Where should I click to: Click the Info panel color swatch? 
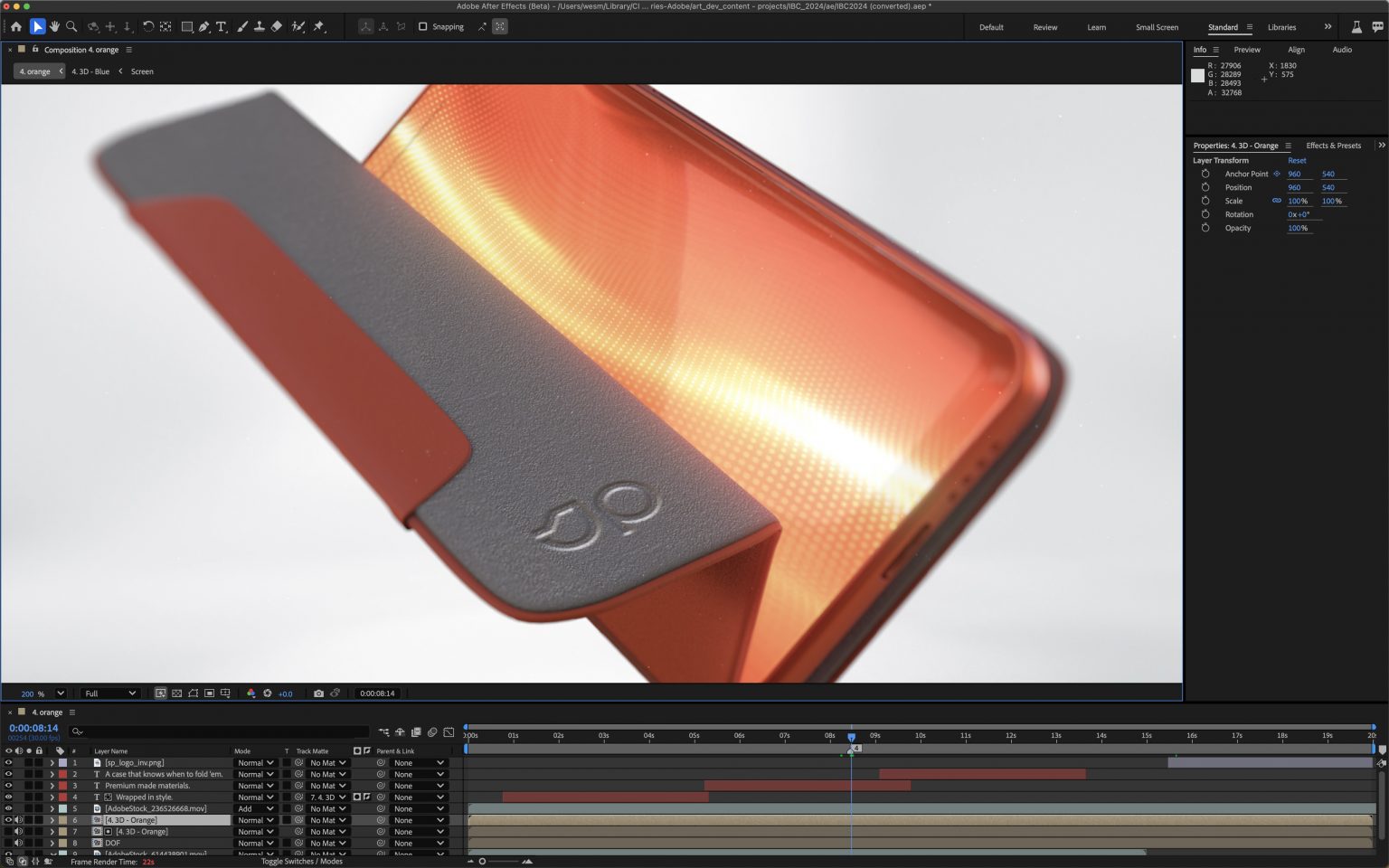pos(1198,76)
